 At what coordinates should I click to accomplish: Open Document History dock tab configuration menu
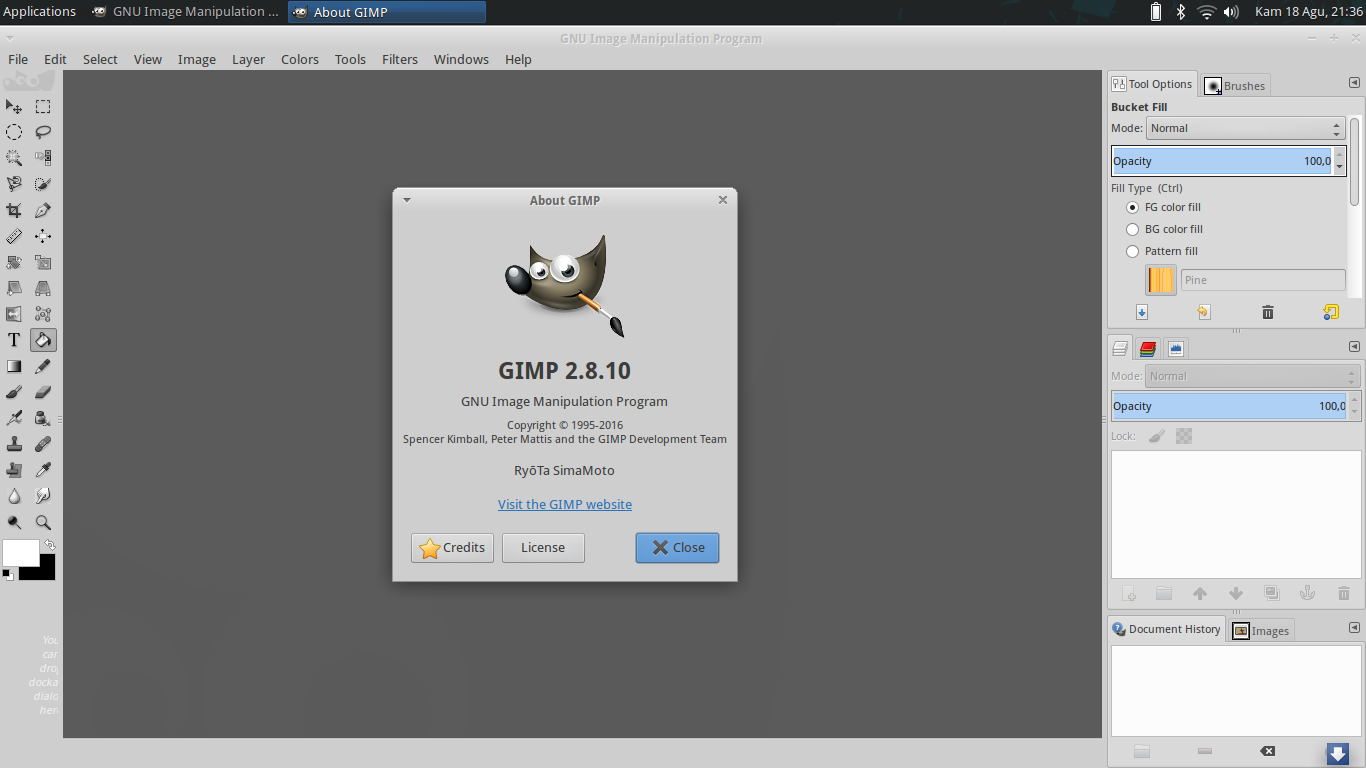[x=1354, y=628]
